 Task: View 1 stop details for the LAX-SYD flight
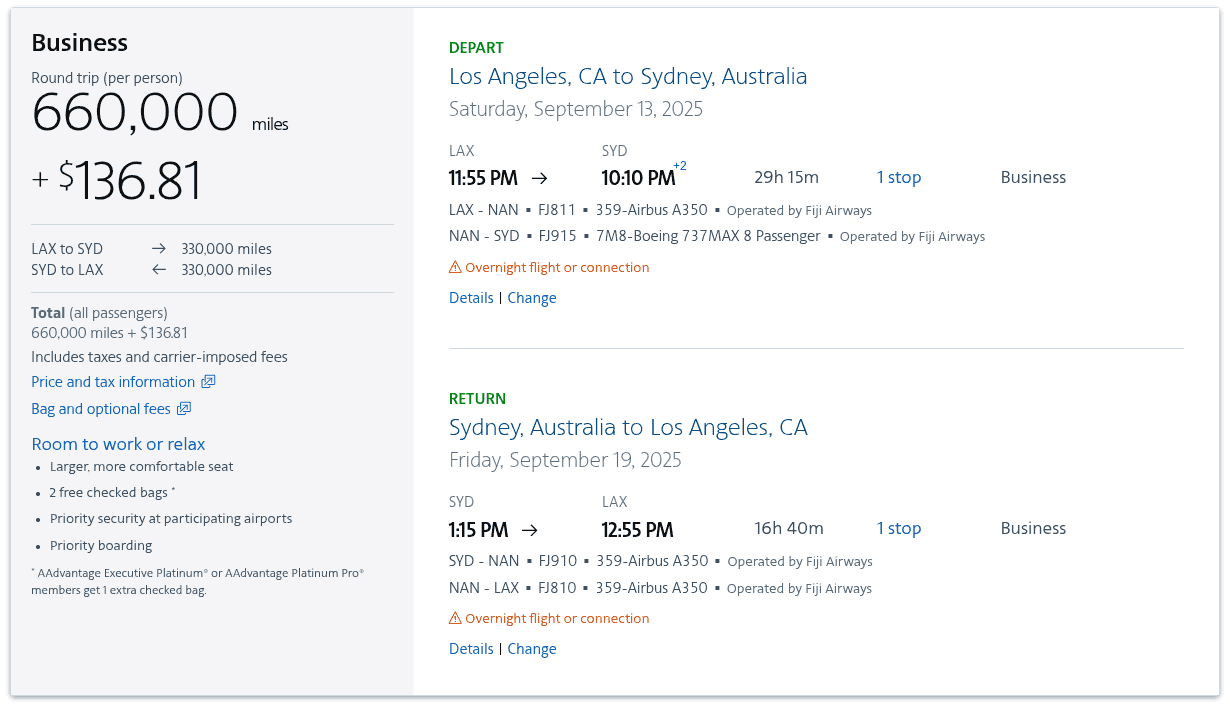[898, 177]
